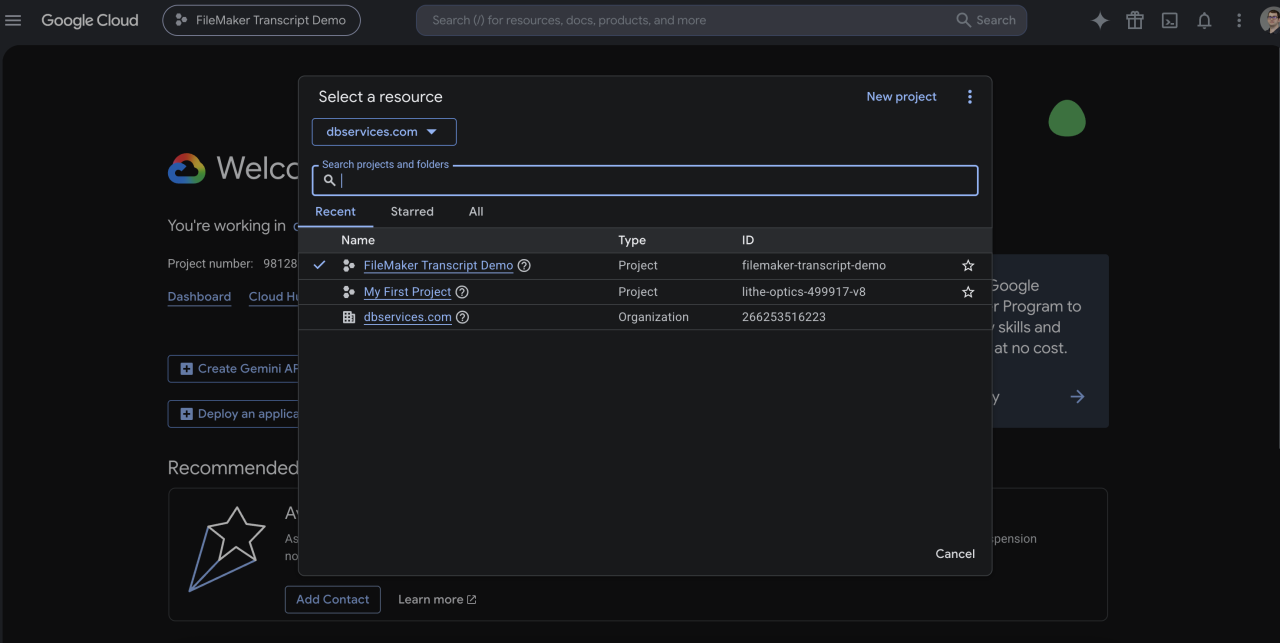Click the magnifier icon in project search

329,181
